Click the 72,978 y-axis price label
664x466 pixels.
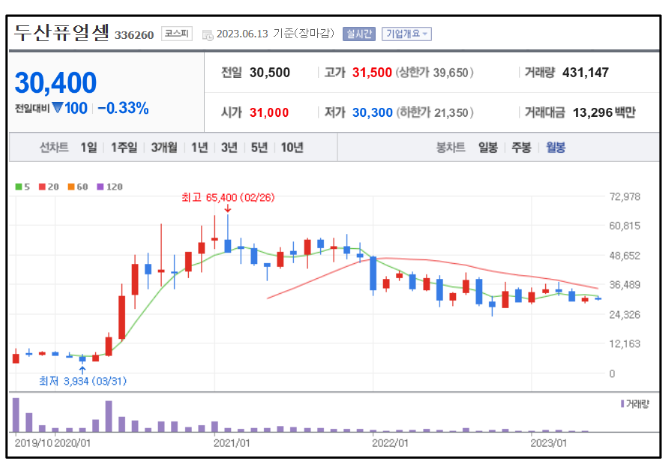(x=625, y=197)
